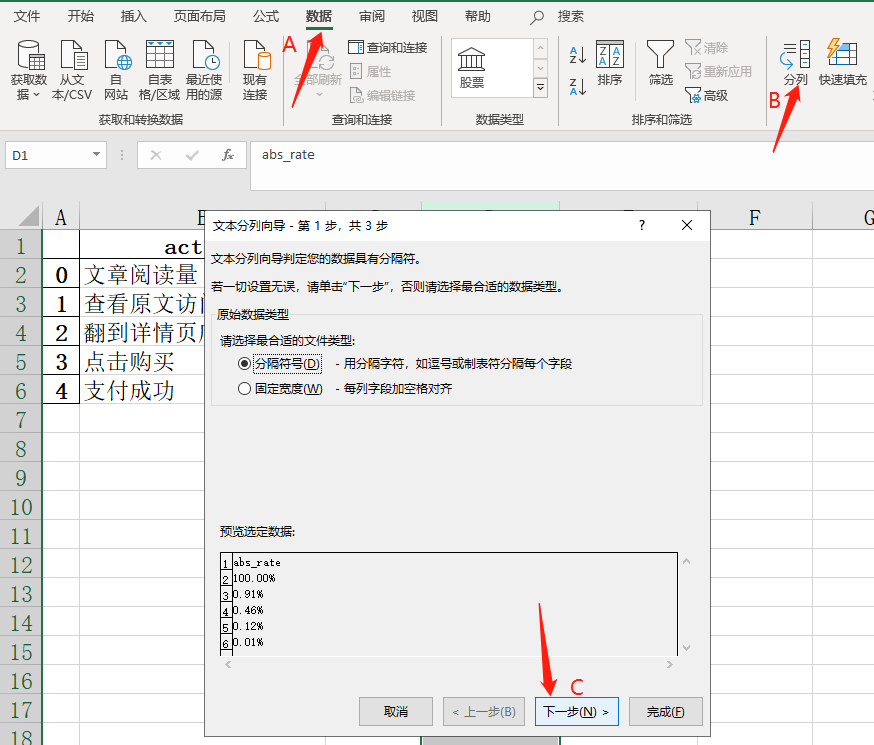The height and width of the screenshot is (745, 874).
Task: Open the Help (帮助) tab
Action: tap(478, 16)
